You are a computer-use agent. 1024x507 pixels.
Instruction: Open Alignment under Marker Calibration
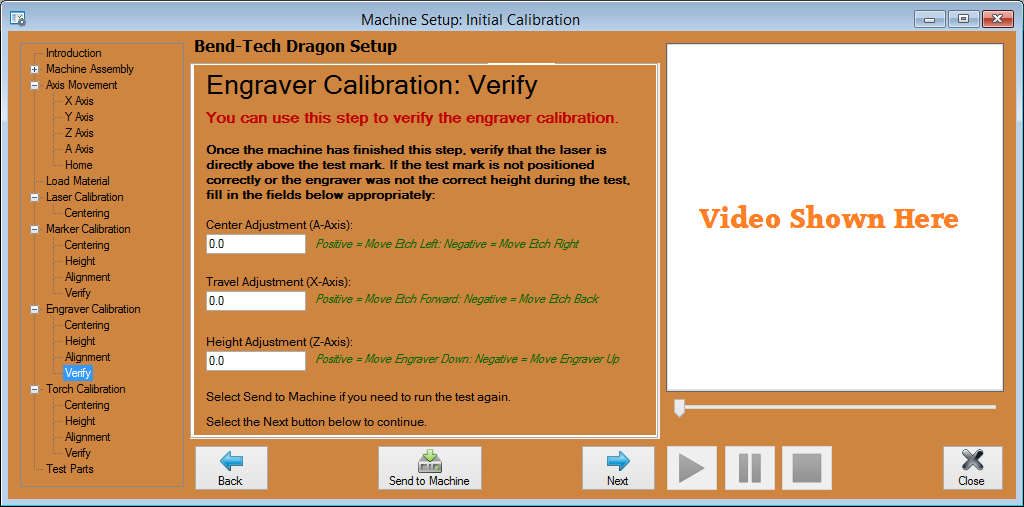(x=88, y=277)
